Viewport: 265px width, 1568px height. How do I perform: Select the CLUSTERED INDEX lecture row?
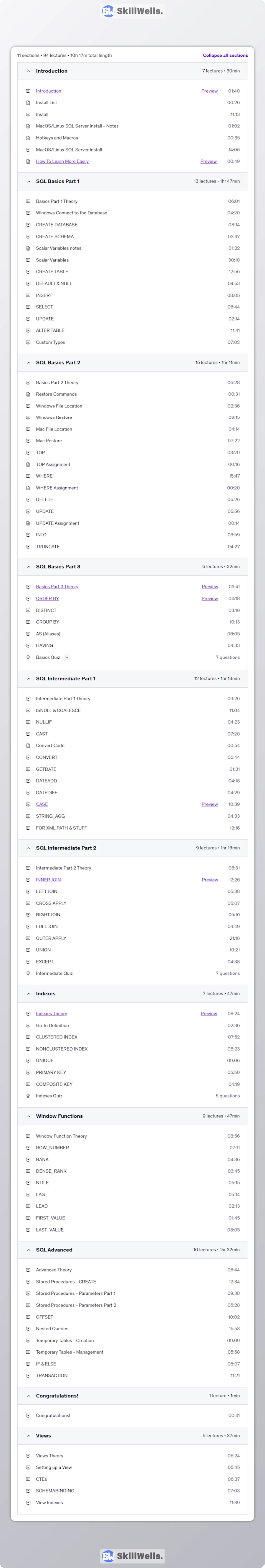coord(132,1037)
